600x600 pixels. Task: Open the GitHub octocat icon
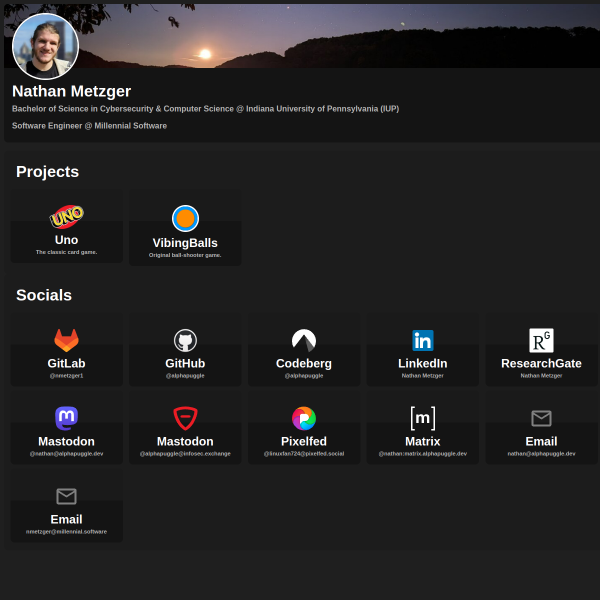point(185,340)
